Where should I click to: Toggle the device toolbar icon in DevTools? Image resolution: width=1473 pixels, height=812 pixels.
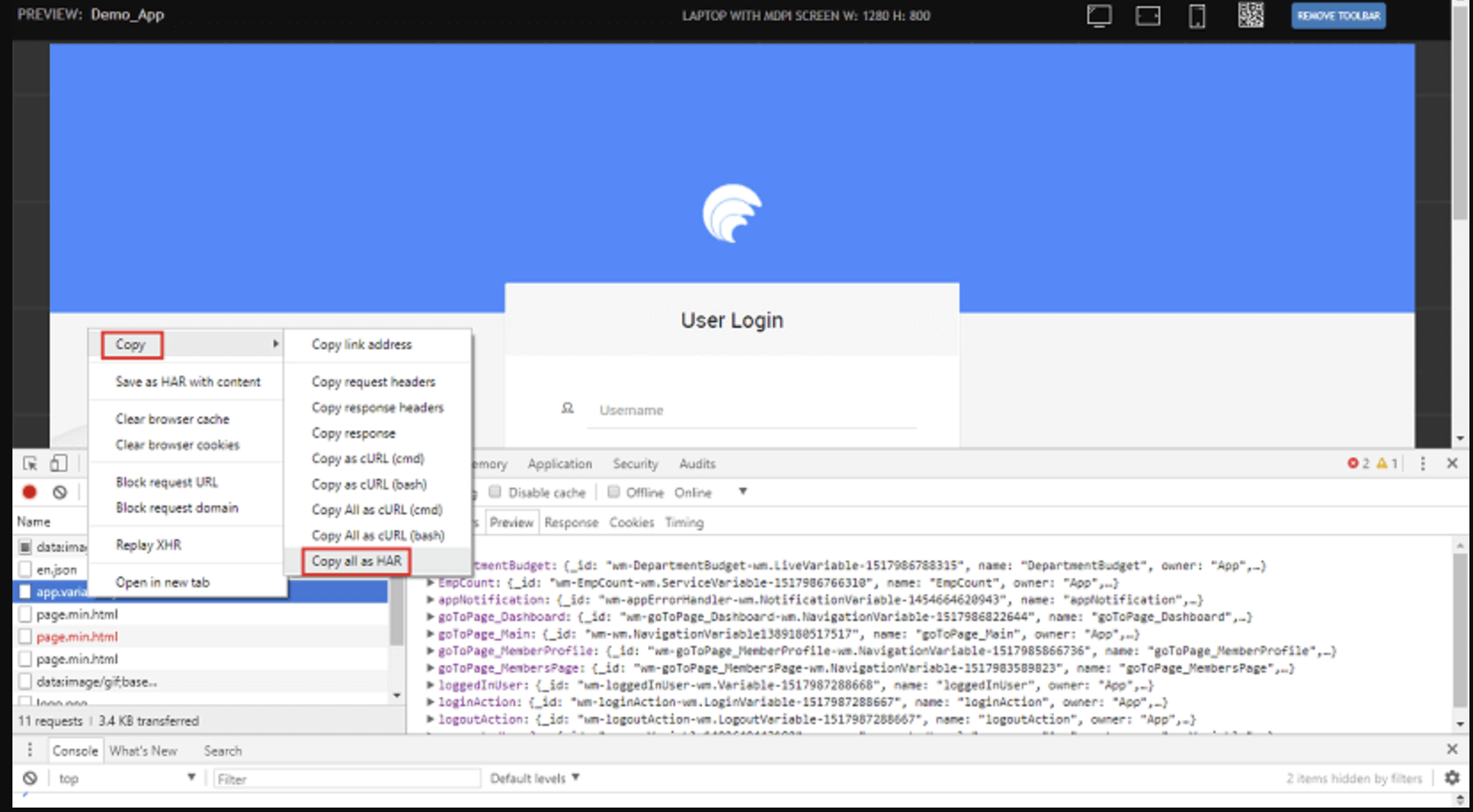[x=59, y=464]
